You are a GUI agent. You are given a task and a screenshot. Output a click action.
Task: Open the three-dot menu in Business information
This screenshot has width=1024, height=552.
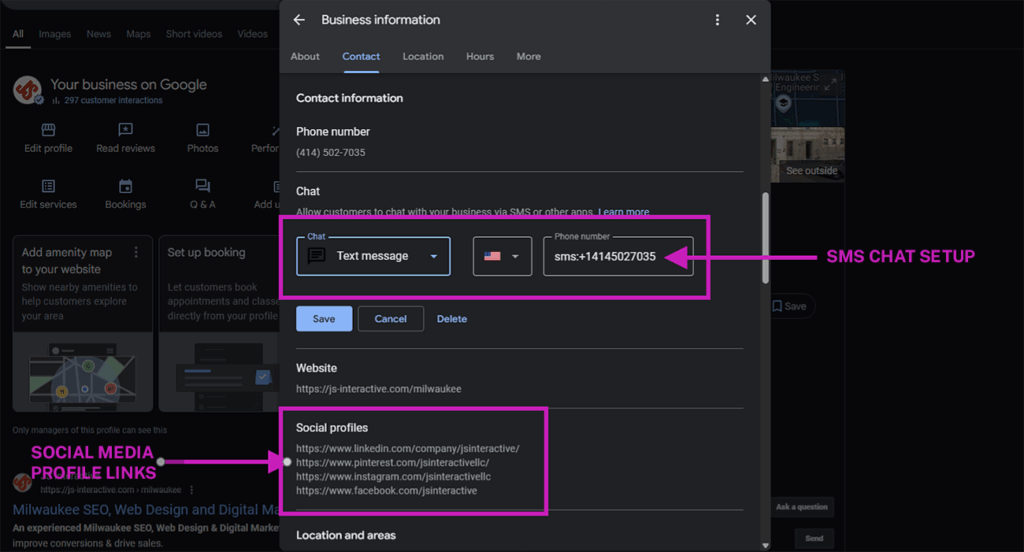pyautogui.click(x=717, y=20)
